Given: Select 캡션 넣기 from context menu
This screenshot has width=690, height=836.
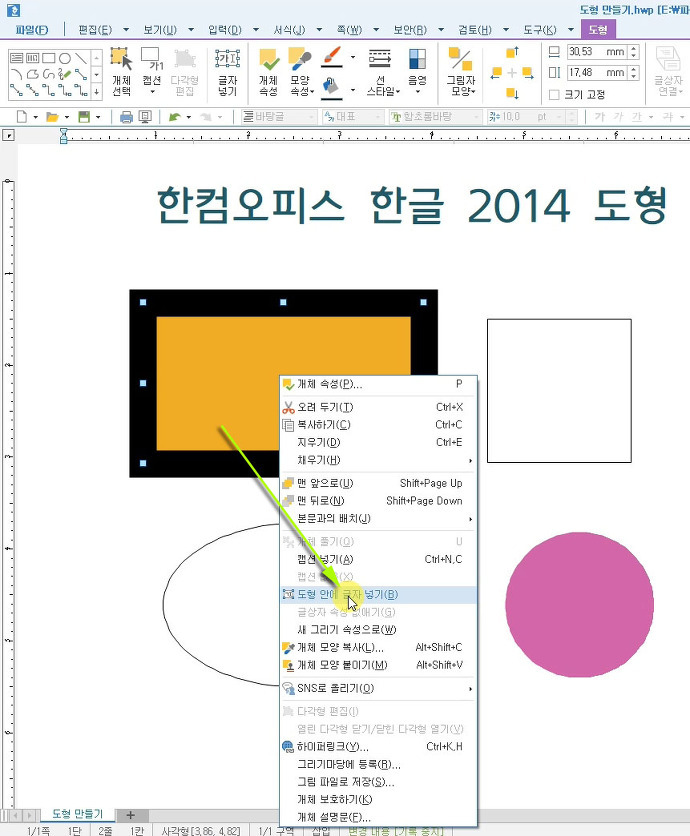Looking at the screenshot, I should pos(378,559).
